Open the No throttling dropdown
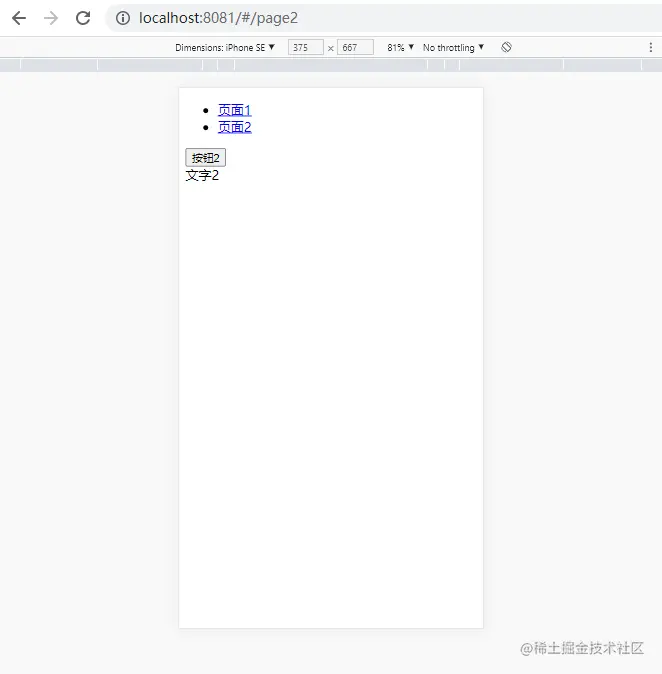 pyautogui.click(x=454, y=47)
